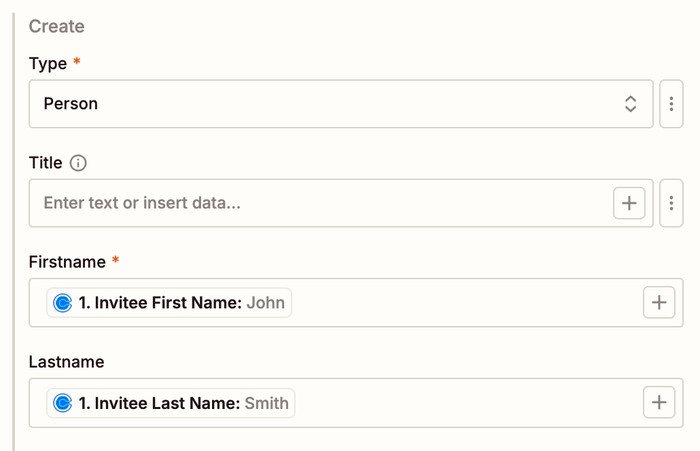Click the Title field label
Viewport: 700px width, 451px height.
(x=46, y=163)
